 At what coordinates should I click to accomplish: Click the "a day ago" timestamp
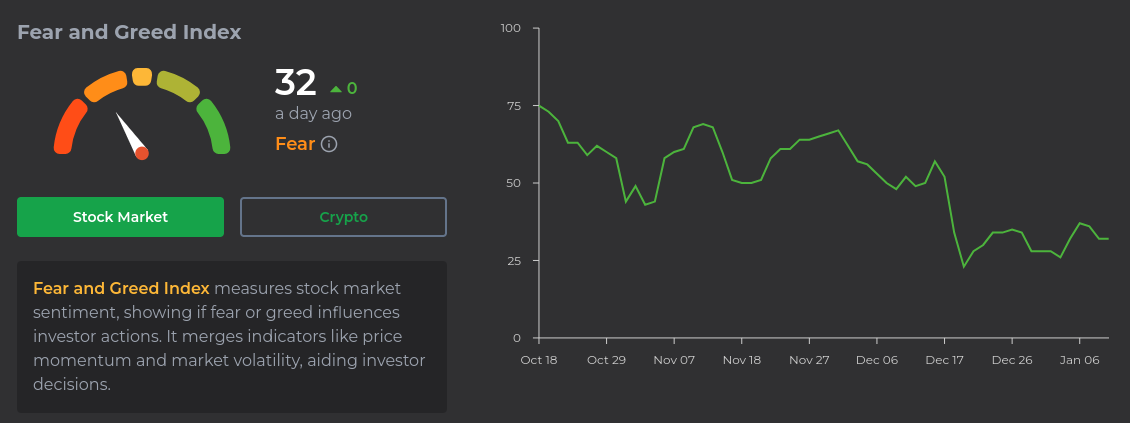(313, 114)
